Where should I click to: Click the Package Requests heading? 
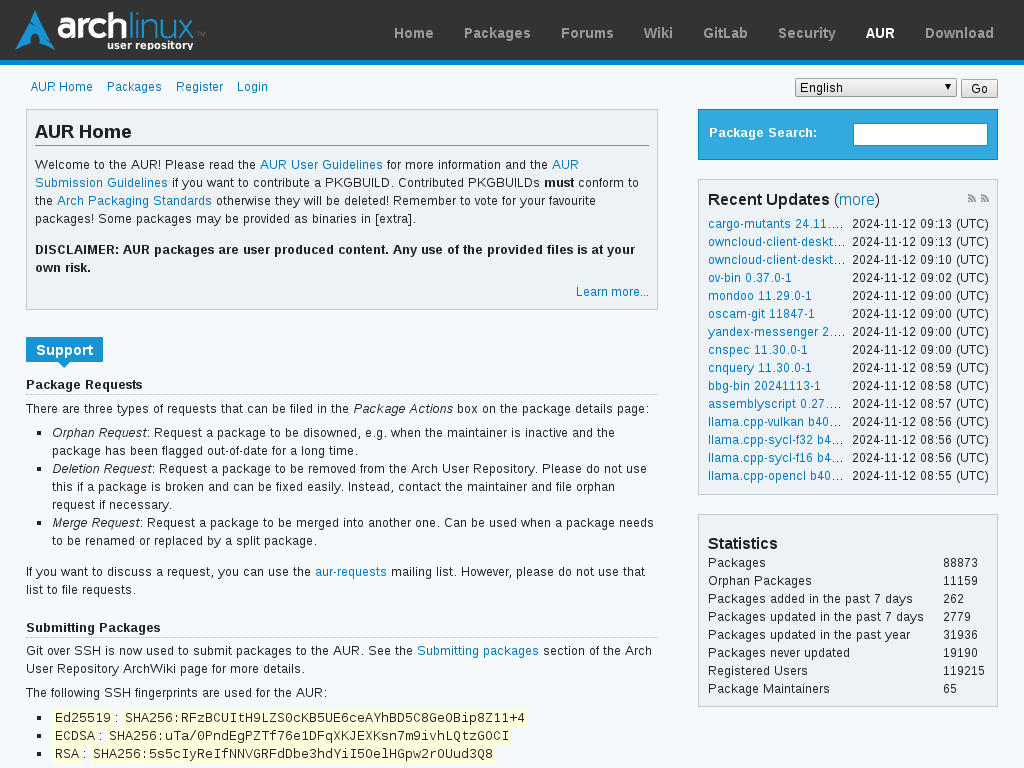[84, 385]
